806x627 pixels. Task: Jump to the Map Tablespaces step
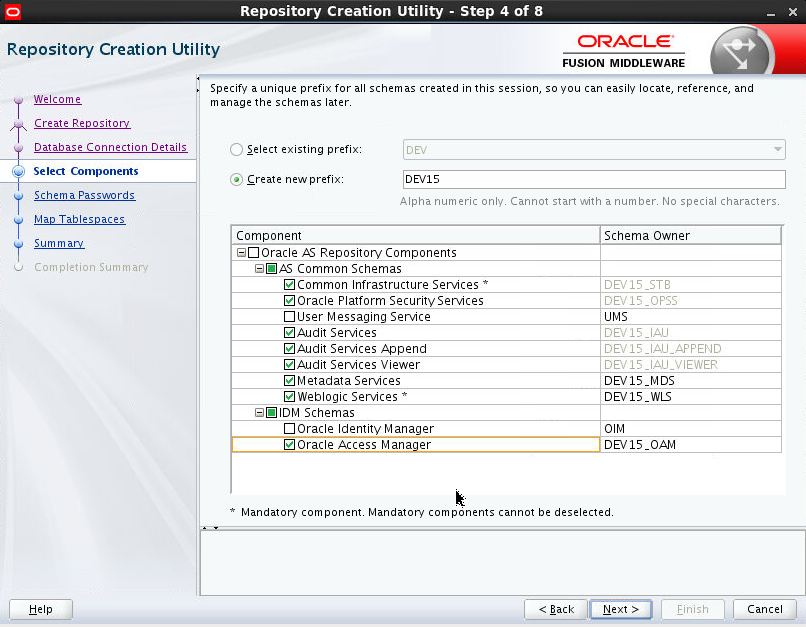[80, 219]
